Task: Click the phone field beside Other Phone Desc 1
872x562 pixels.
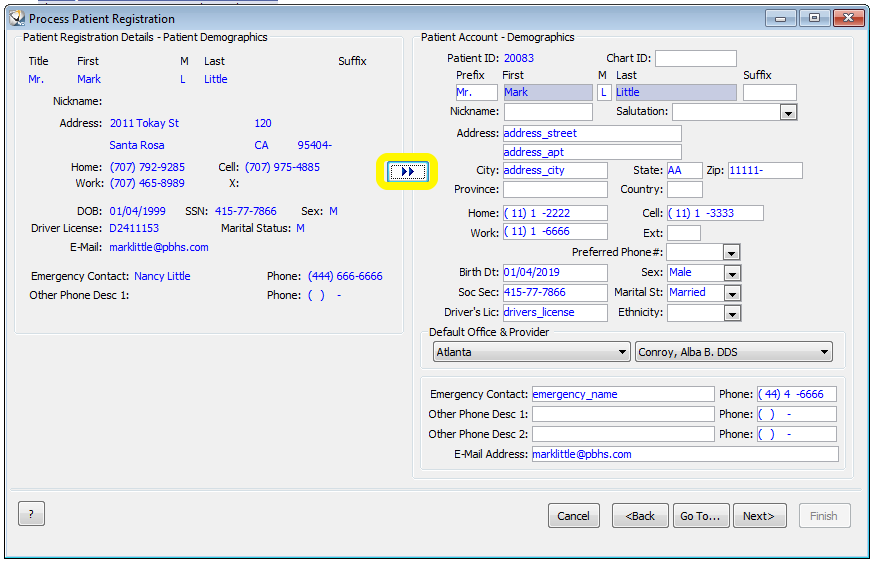Action: click(797, 414)
